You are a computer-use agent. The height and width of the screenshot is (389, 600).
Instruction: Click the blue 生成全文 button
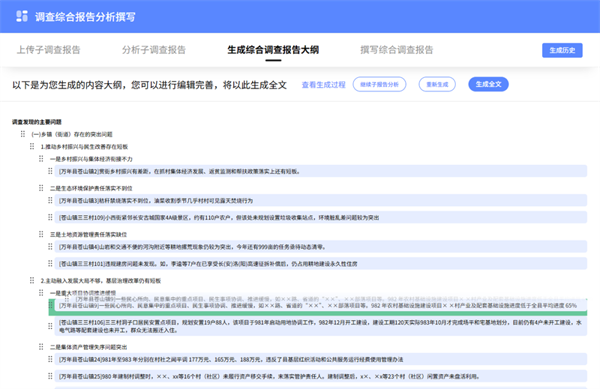pos(488,84)
